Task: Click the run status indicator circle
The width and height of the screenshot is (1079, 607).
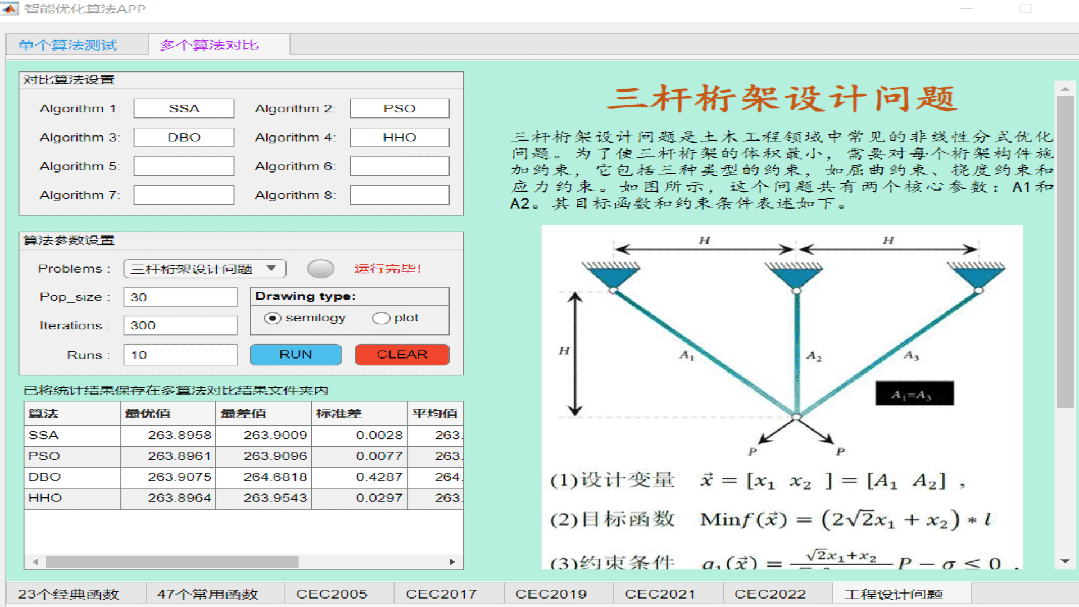Action: [x=320, y=268]
